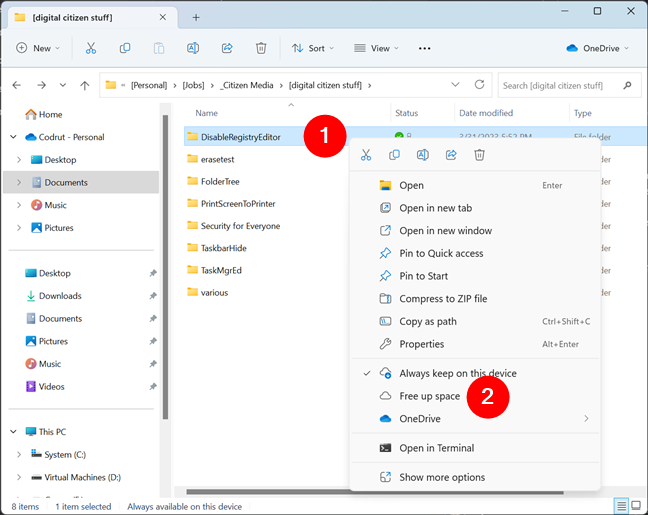
Task: Select the FolderTree folder
Action: [x=222, y=181]
